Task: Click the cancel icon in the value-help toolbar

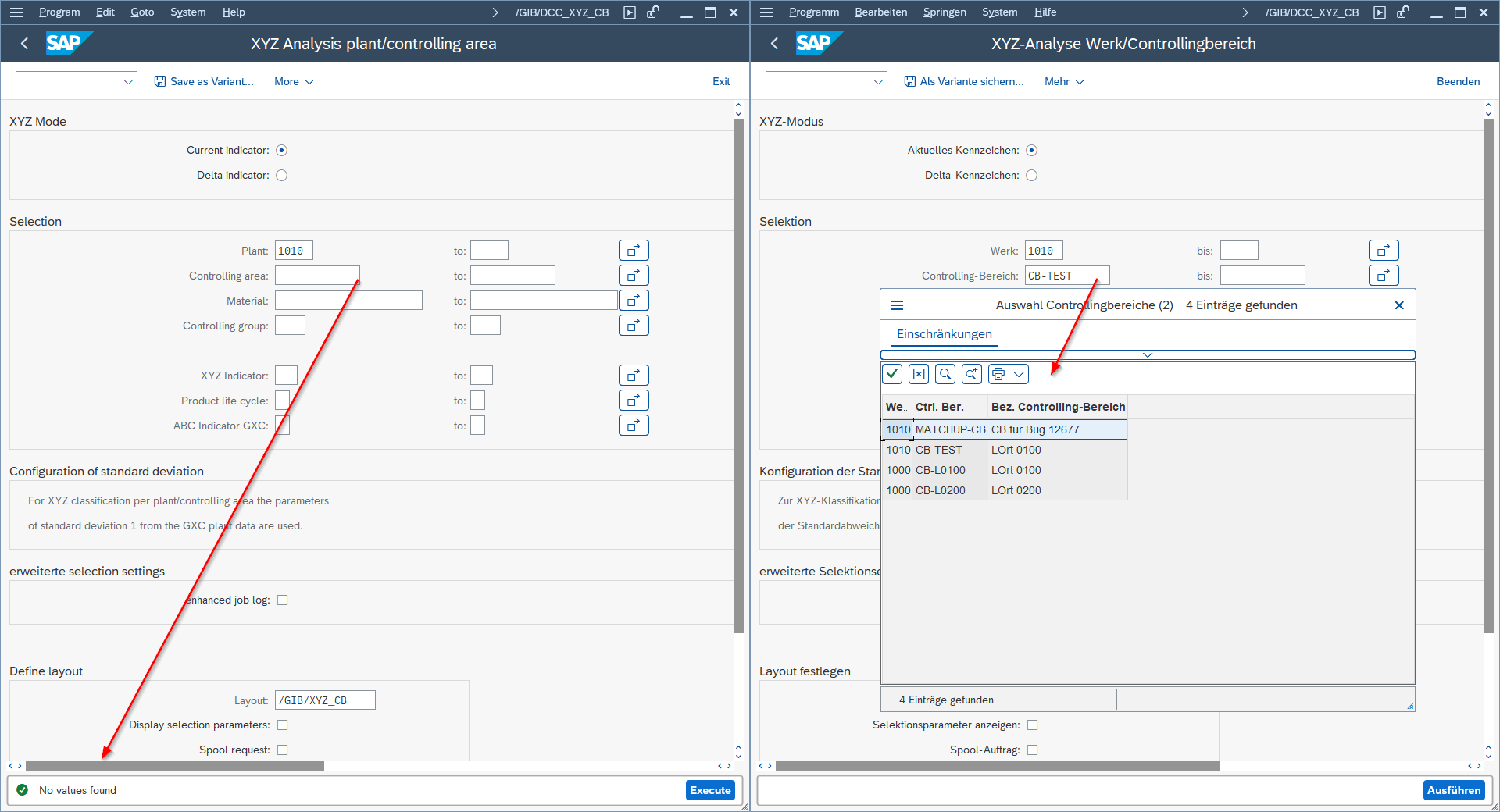Action: coord(919,374)
